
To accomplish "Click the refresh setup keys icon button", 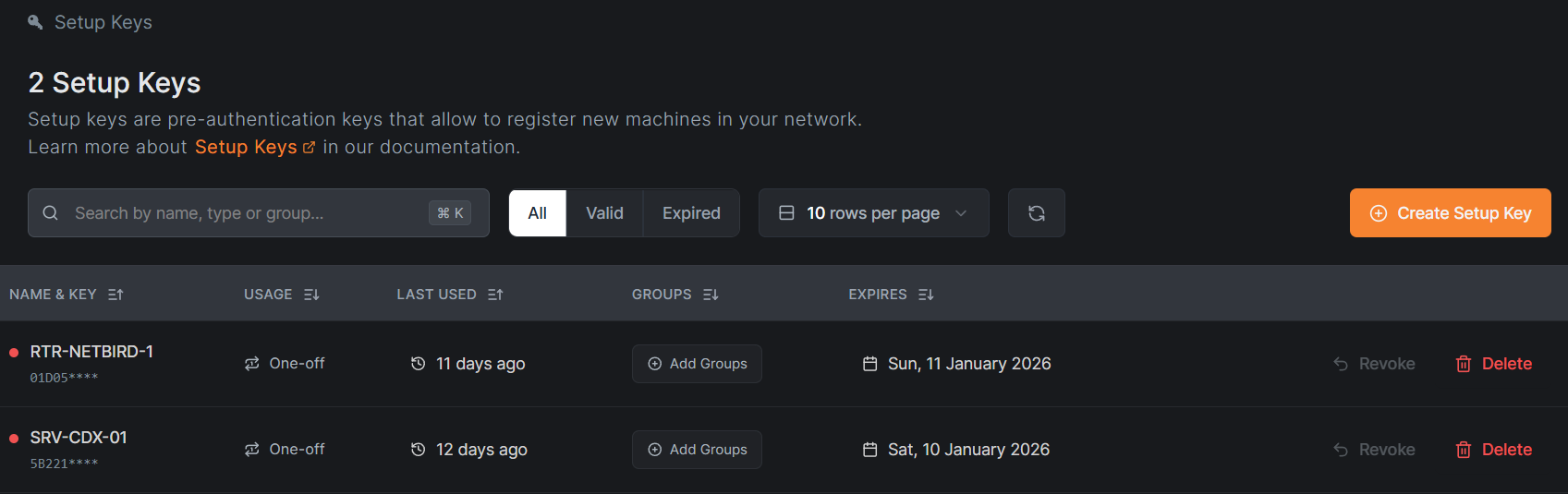I will coord(1036,213).
